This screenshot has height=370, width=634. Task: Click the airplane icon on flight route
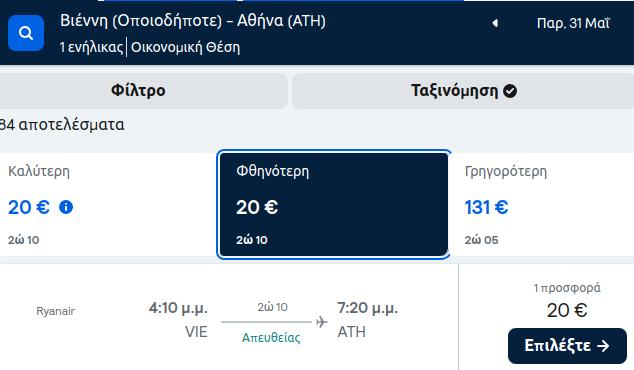click(321, 322)
